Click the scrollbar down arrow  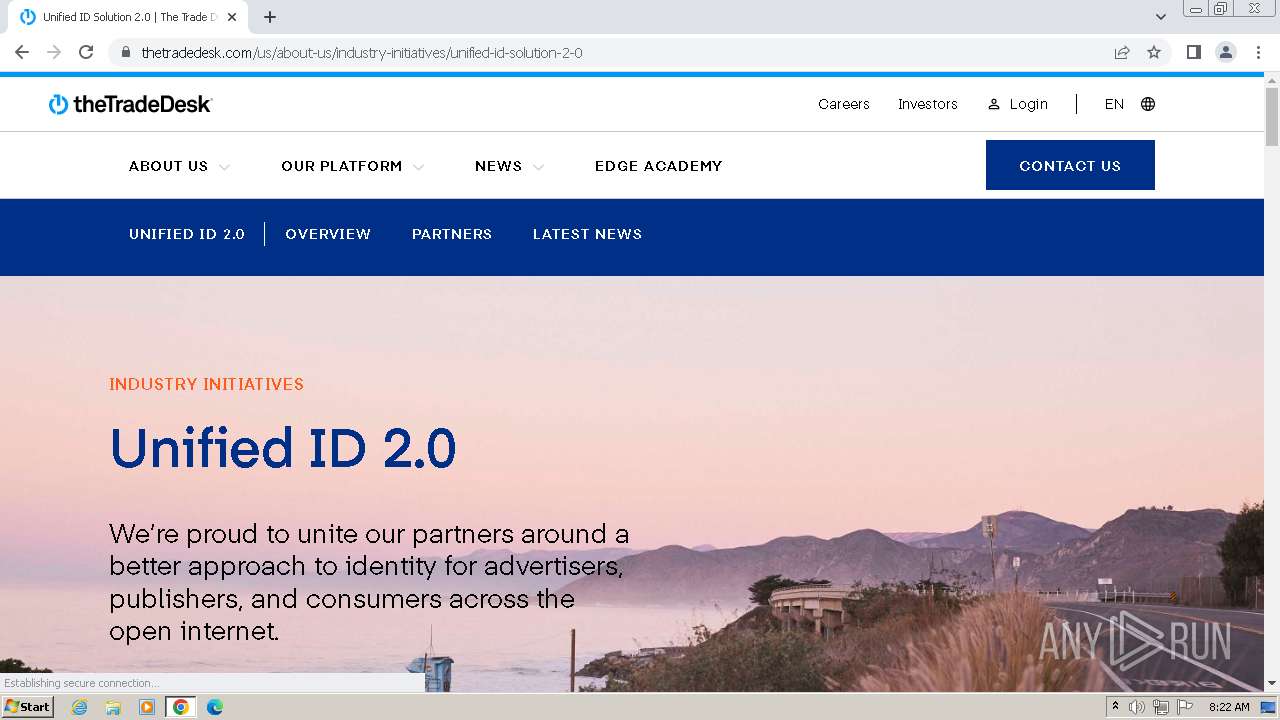[1272, 684]
